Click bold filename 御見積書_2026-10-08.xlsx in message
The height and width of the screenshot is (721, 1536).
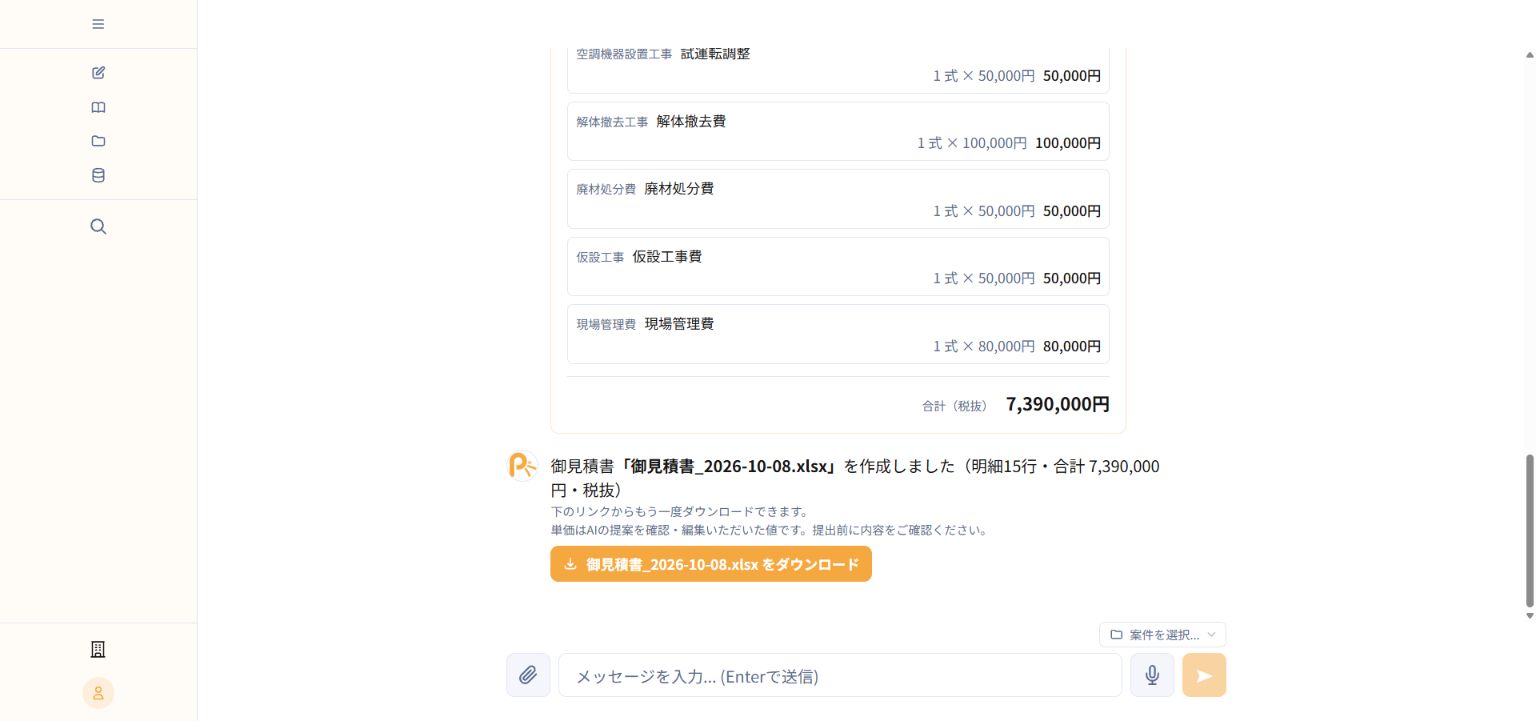point(728,466)
